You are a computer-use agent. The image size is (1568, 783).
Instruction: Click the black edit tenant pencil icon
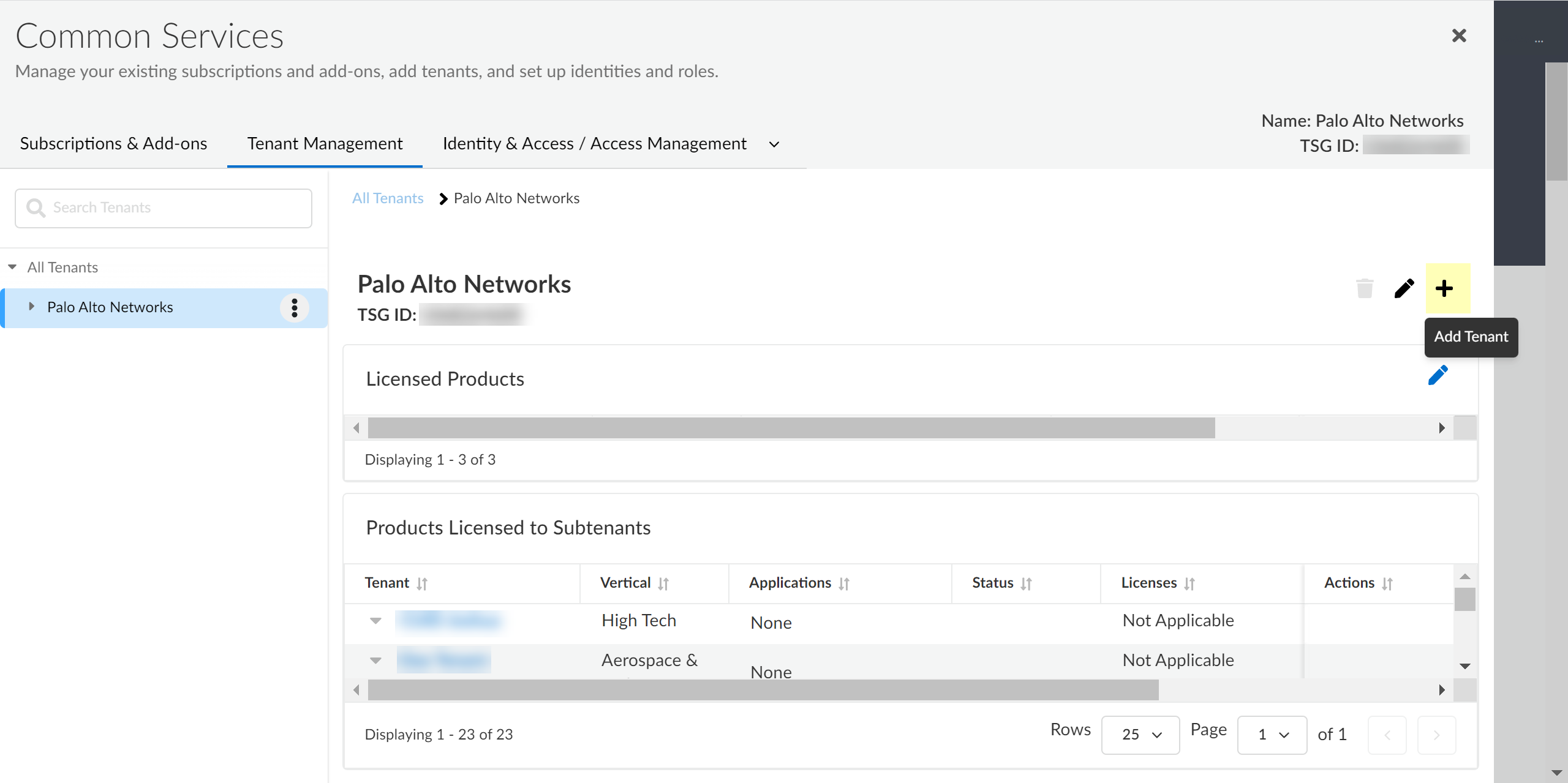tap(1403, 288)
